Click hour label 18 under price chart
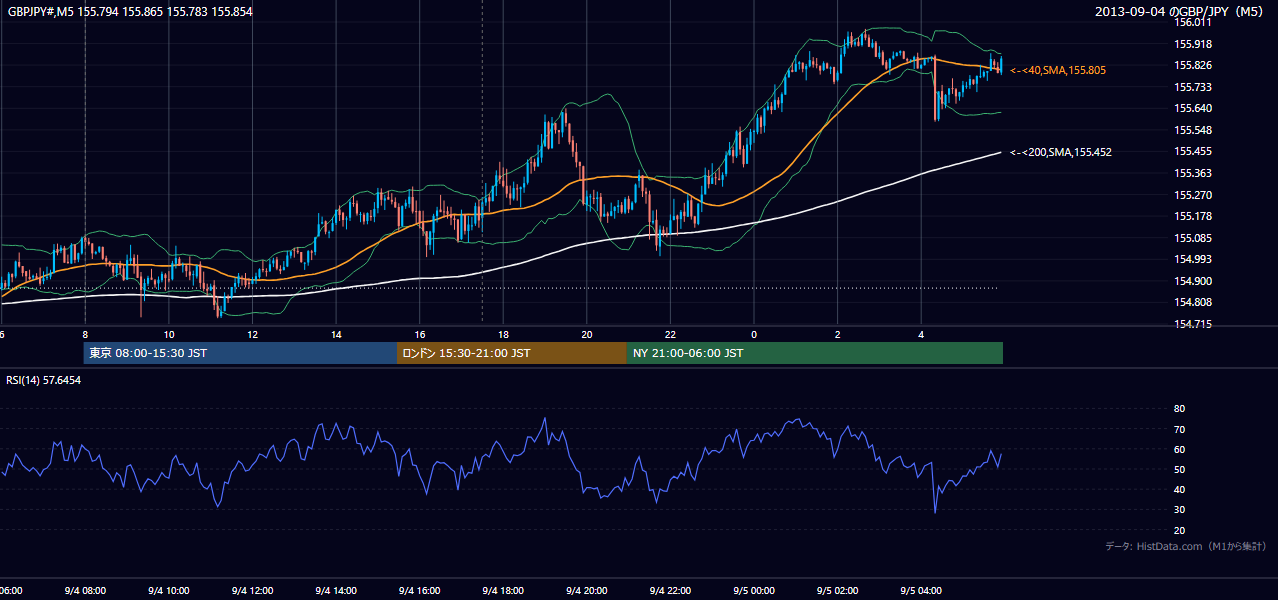Screen dimensions: 1278x600 point(503,334)
